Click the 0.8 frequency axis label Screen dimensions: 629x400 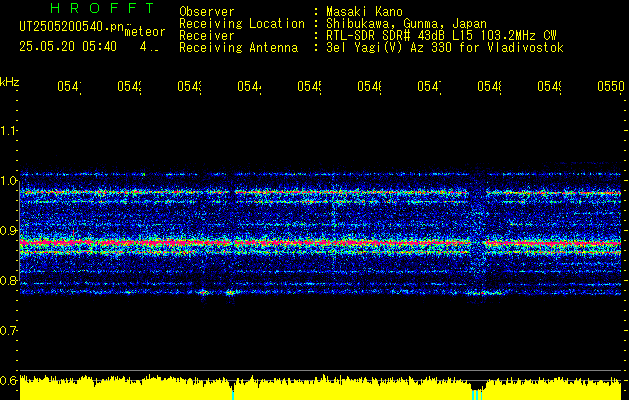pyautogui.click(x=9, y=280)
